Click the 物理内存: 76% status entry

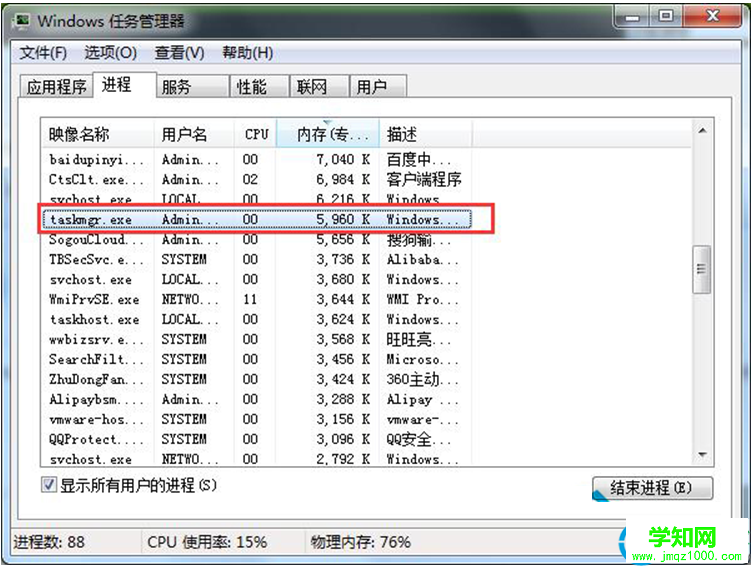pyautogui.click(x=361, y=542)
